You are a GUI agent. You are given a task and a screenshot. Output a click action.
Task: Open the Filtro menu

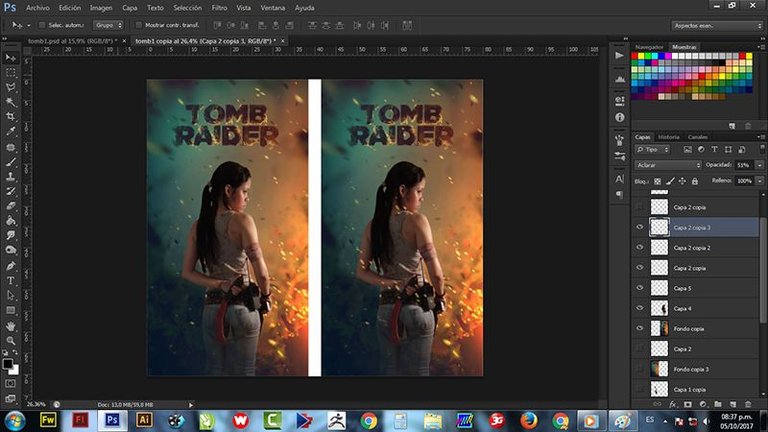tap(219, 8)
